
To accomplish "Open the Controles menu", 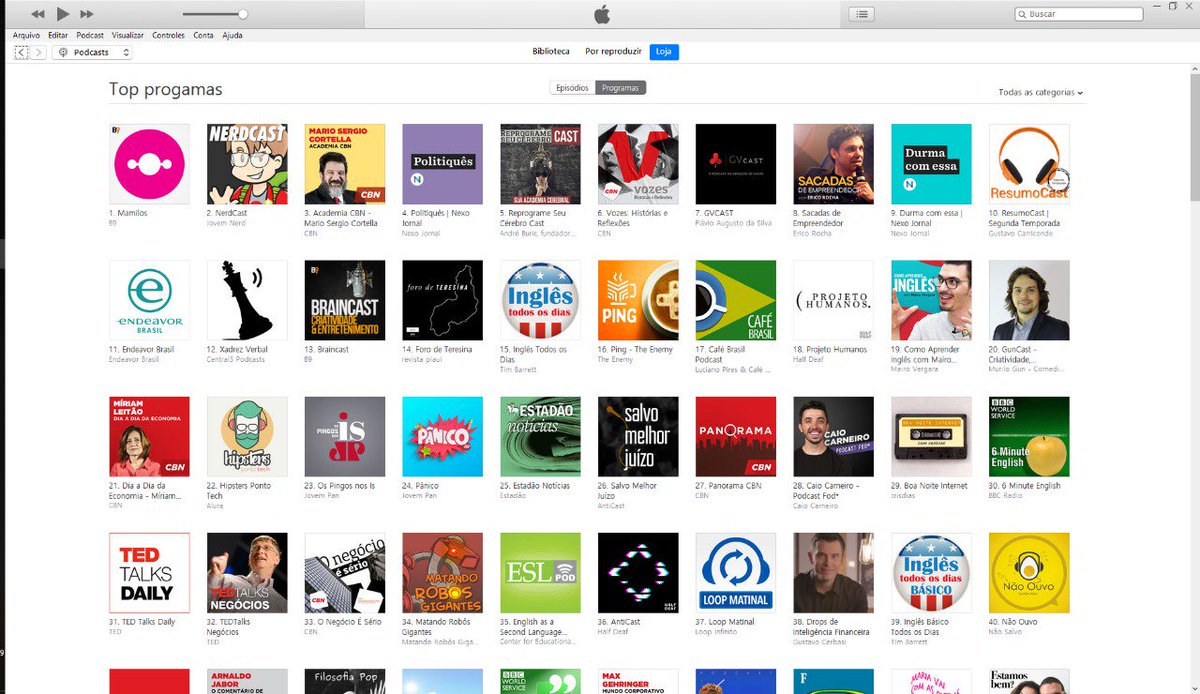I will coord(169,35).
